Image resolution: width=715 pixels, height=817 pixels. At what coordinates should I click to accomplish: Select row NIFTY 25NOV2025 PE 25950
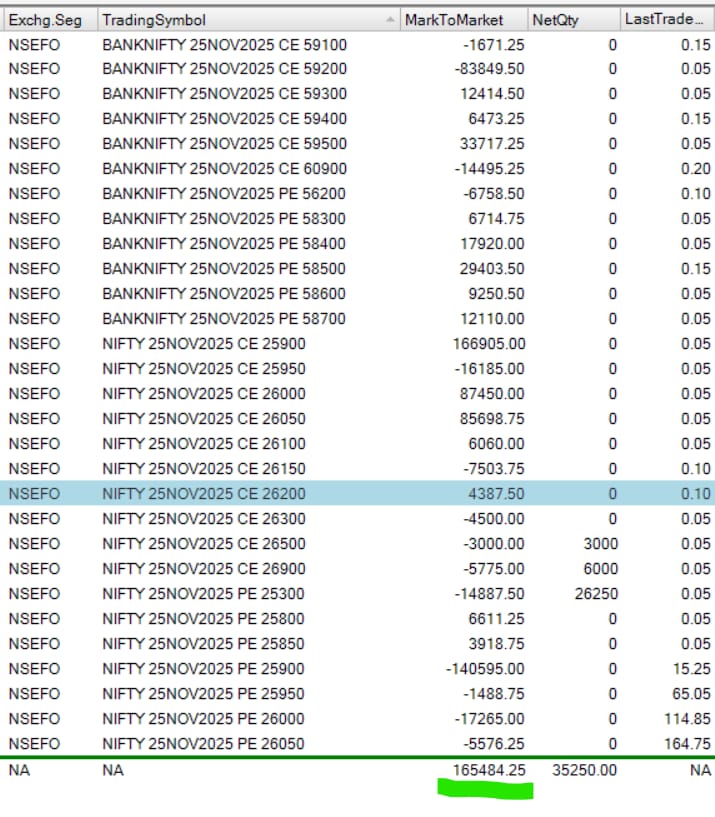(358, 694)
